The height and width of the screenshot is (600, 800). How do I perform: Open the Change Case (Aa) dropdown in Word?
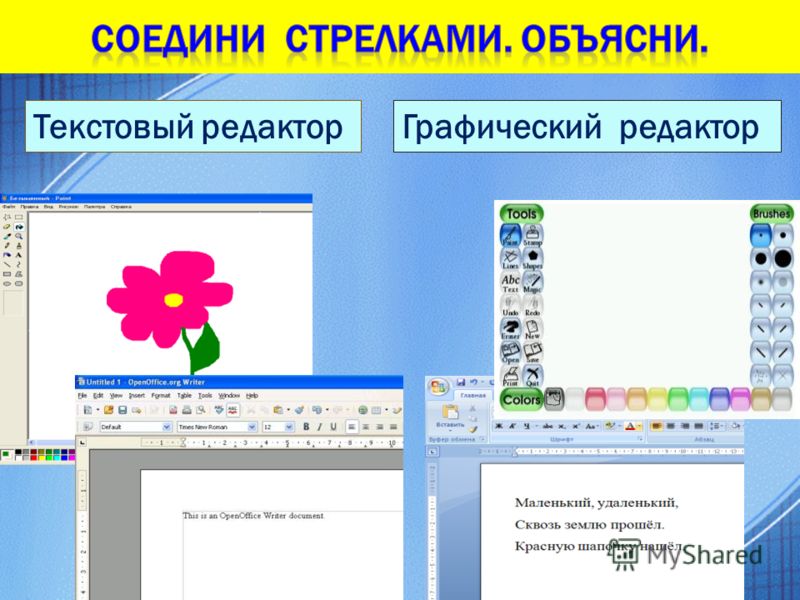pos(592,426)
